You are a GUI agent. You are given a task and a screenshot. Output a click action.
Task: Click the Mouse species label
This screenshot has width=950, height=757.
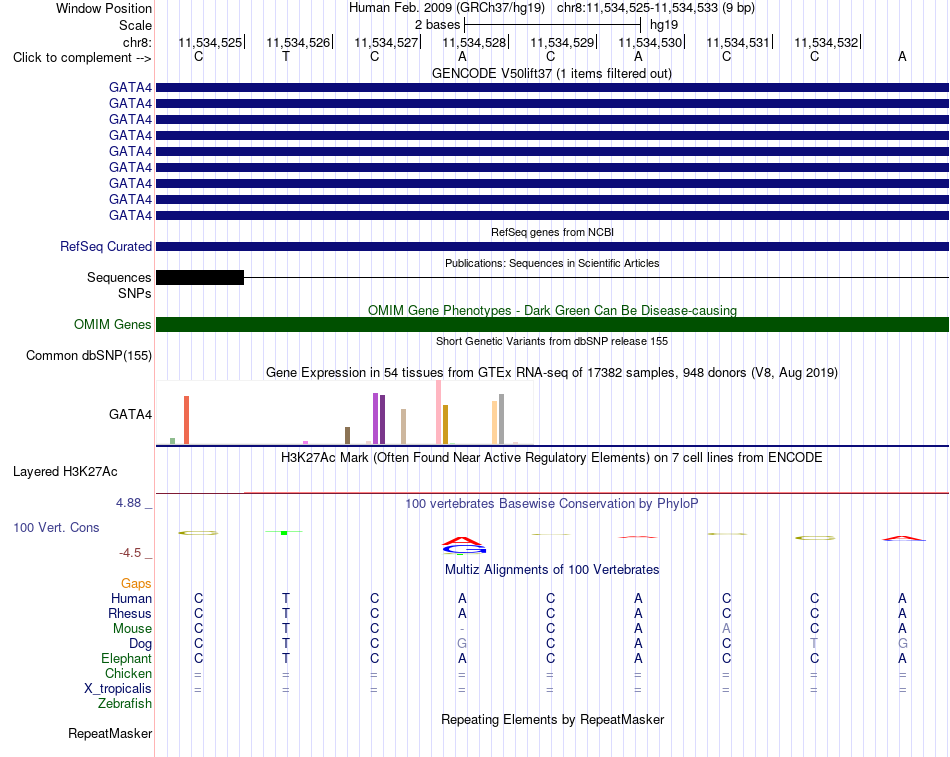click(132, 629)
